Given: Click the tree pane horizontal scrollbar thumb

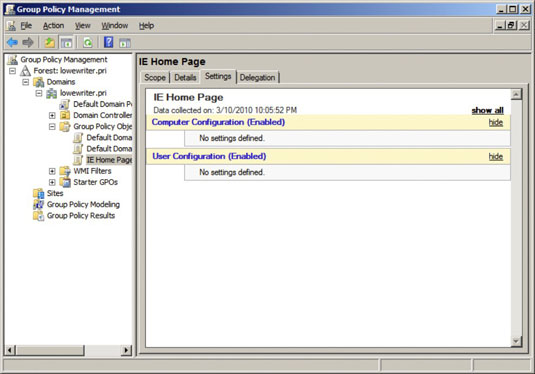Looking at the screenshot, I should tap(50, 350).
